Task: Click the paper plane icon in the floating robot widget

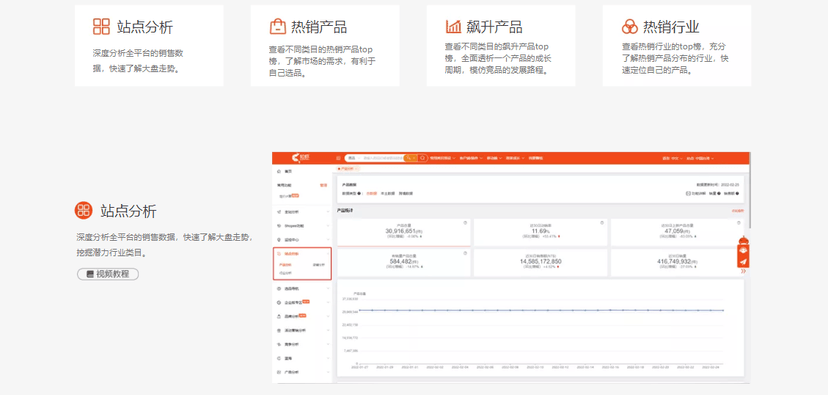Action: coord(743,261)
